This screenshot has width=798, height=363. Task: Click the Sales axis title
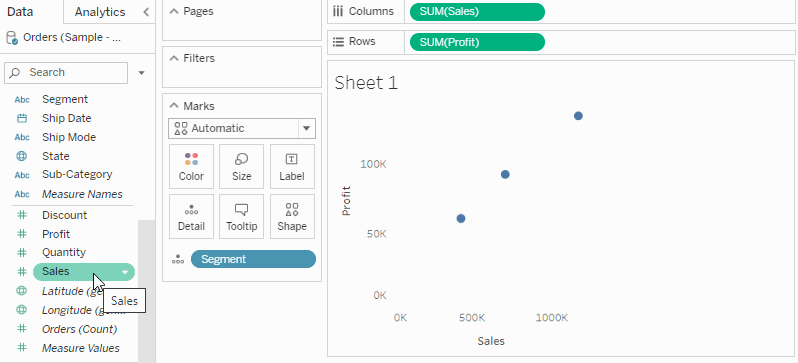click(x=491, y=341)
